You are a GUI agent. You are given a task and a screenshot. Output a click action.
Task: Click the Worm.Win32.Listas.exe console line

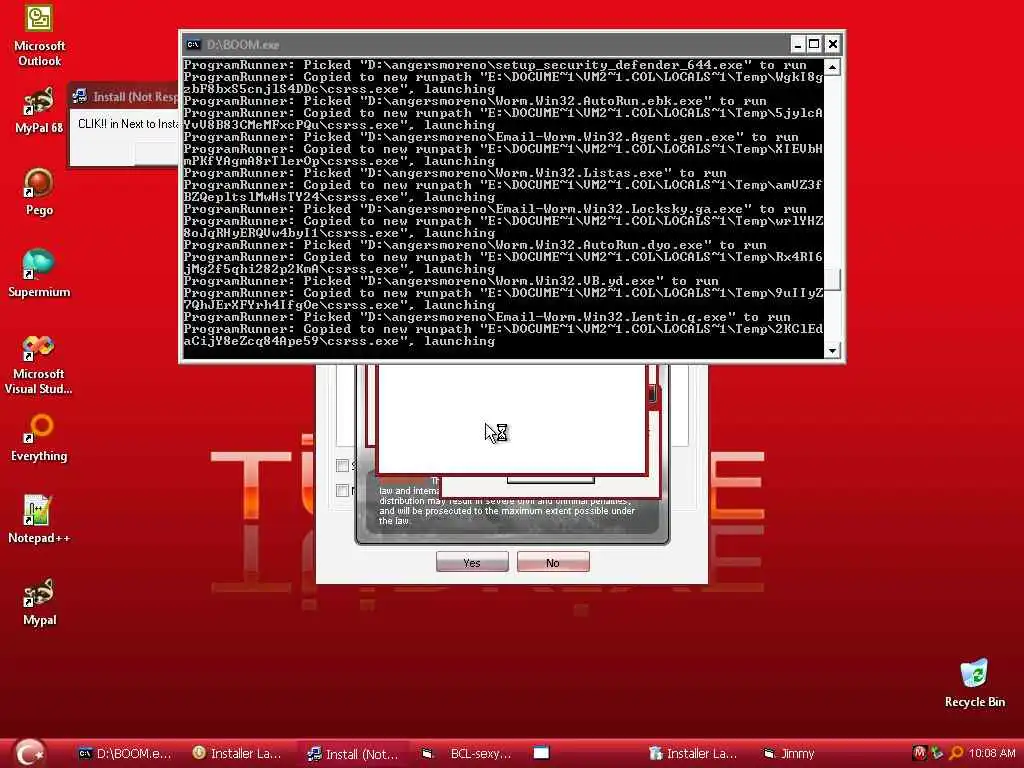coord(455,173)
